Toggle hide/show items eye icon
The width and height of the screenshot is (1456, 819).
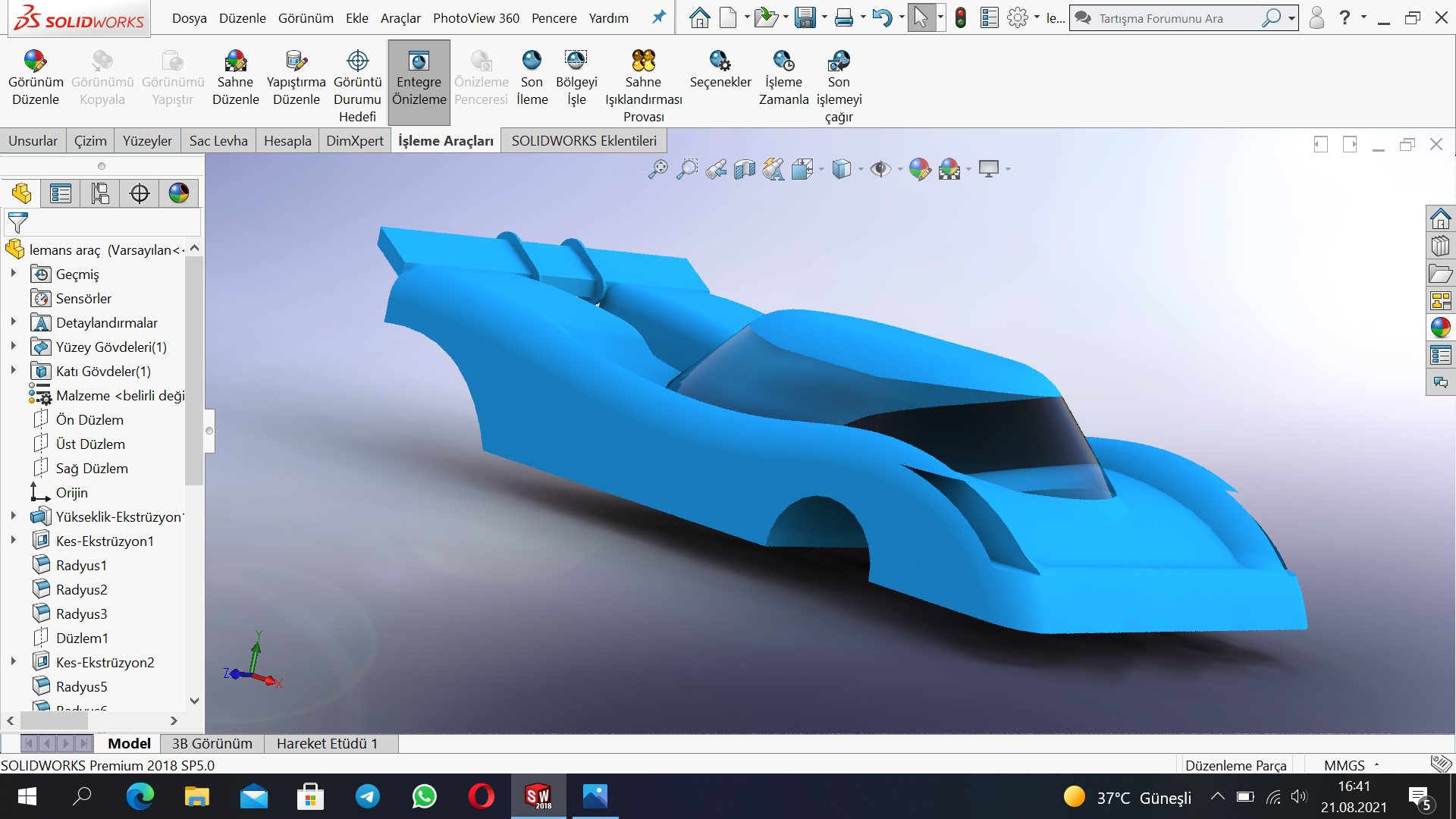pos(880,169)
